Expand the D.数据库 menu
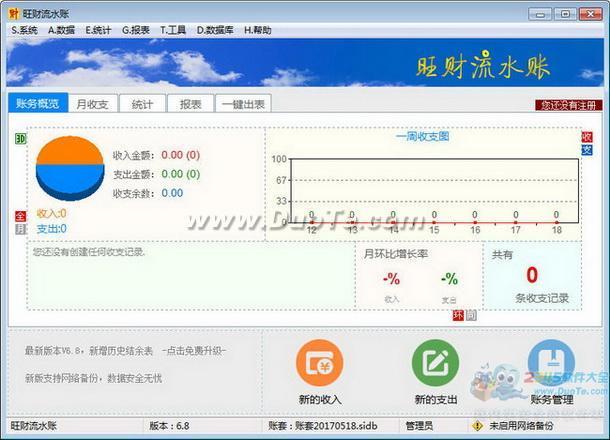This screenshot has height=440, width=610. click(x=215, y=30)
